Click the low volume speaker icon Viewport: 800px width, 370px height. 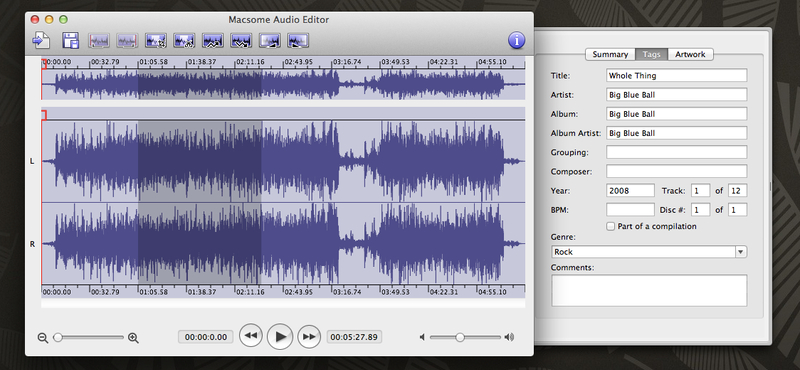[422, 337]
